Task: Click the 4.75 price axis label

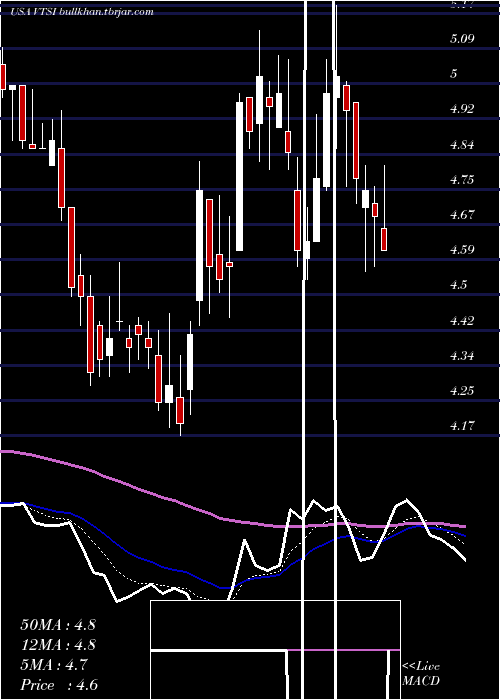Action: click(x=462, y=179)
